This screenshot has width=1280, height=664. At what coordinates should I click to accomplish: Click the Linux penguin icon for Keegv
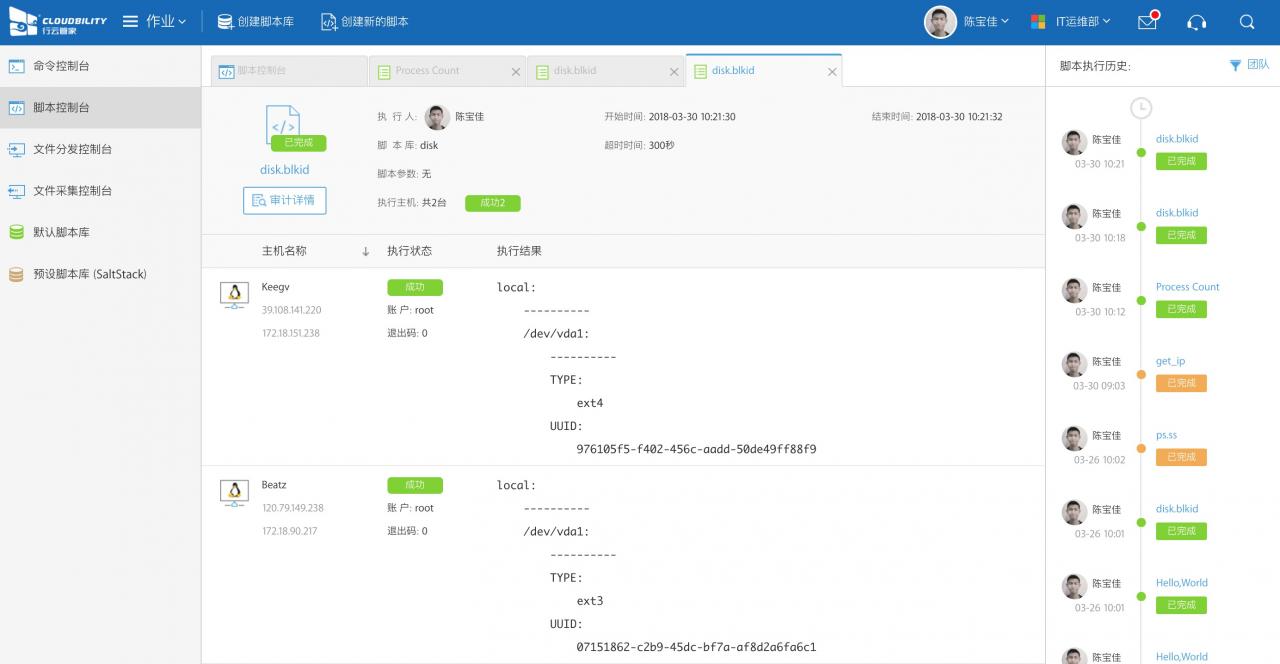pos(235,293)
